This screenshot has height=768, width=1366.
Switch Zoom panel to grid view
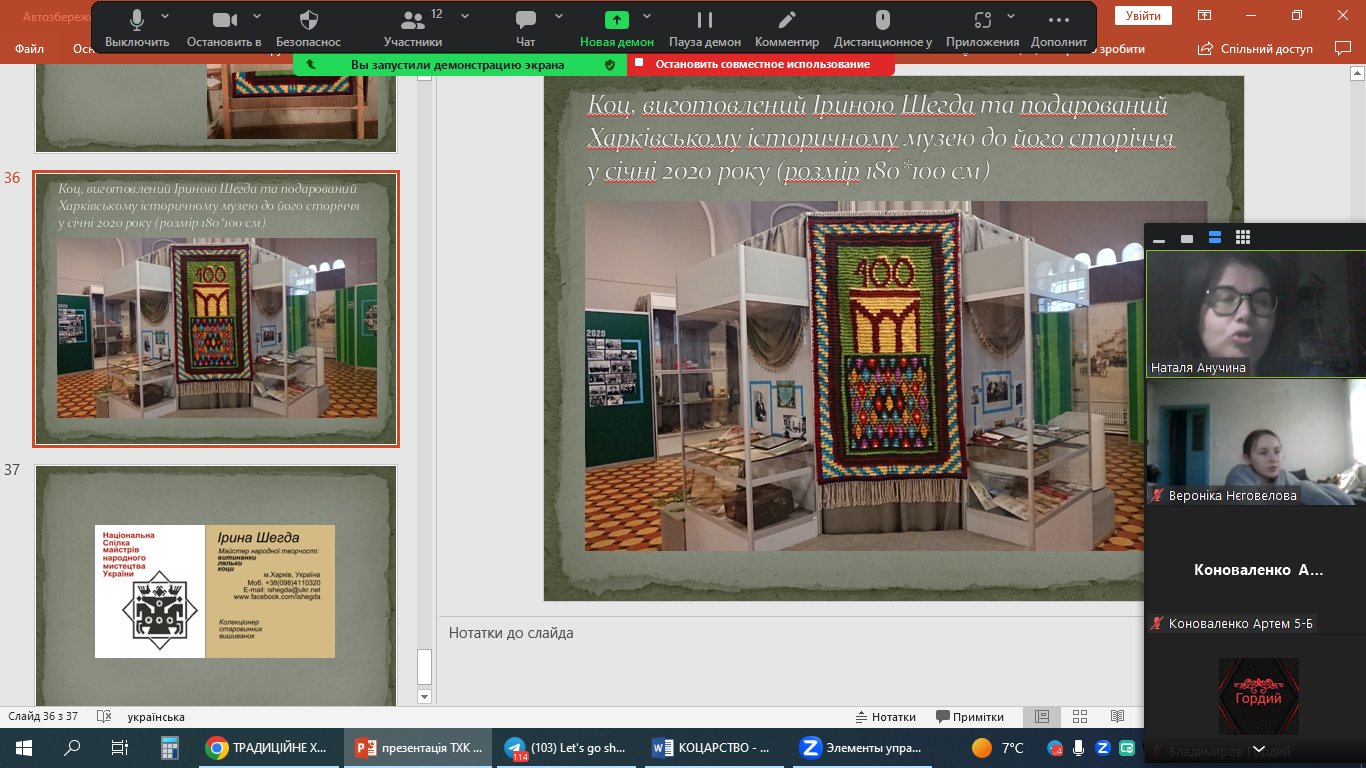coord(1243,238)
